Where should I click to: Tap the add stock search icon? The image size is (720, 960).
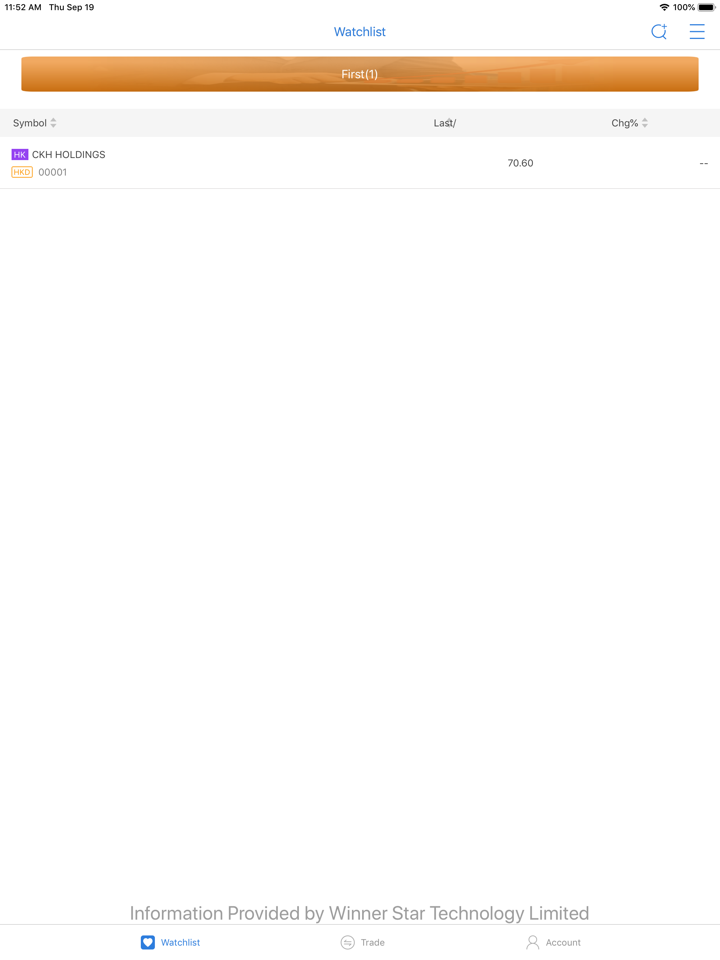(659, 32)
